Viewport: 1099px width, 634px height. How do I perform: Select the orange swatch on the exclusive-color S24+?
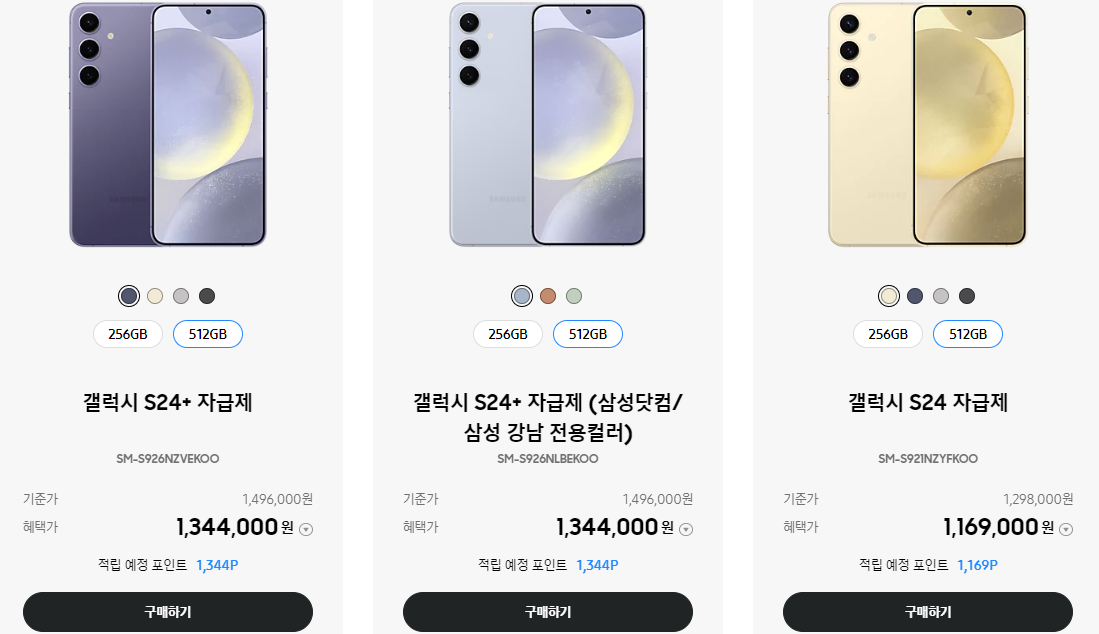click(x=548, y=296)
